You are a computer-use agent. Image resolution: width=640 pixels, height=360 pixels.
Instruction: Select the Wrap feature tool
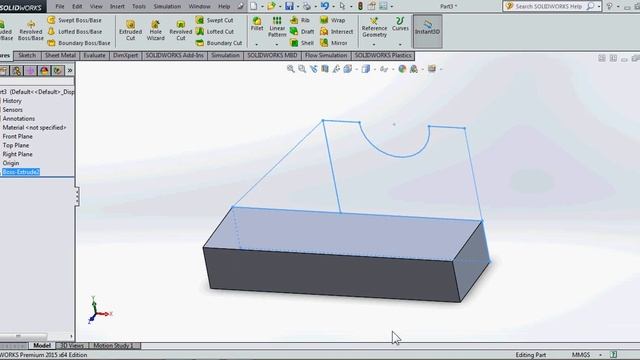pyautogui.click(x=333, y=20)
